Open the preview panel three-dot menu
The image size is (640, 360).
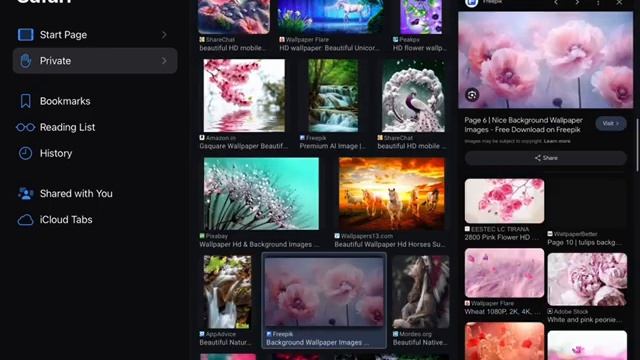(x=598, y=3)
